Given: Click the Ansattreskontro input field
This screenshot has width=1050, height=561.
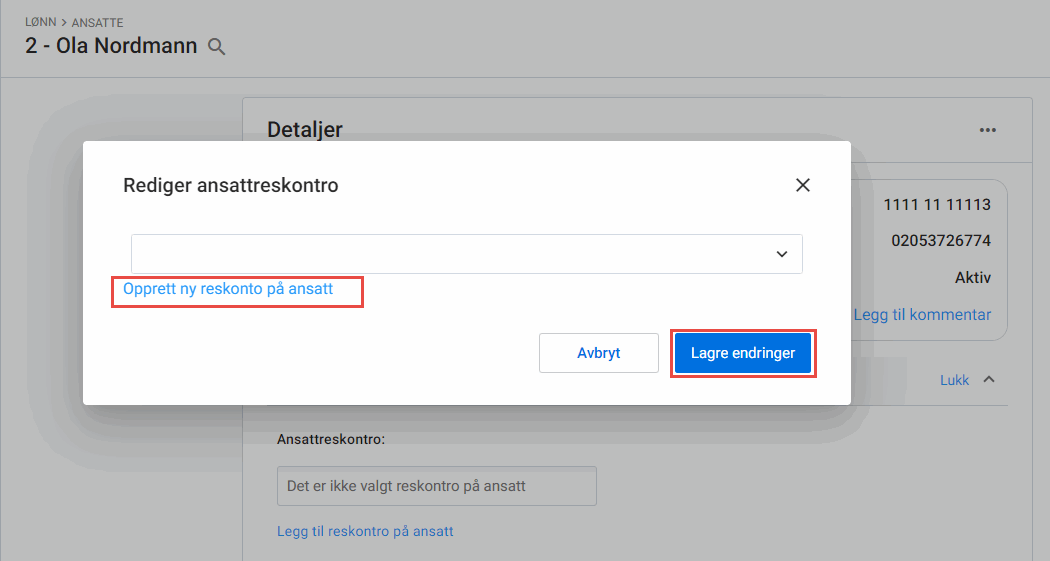Looking at the screenshot, I should [x=436, y=486].
